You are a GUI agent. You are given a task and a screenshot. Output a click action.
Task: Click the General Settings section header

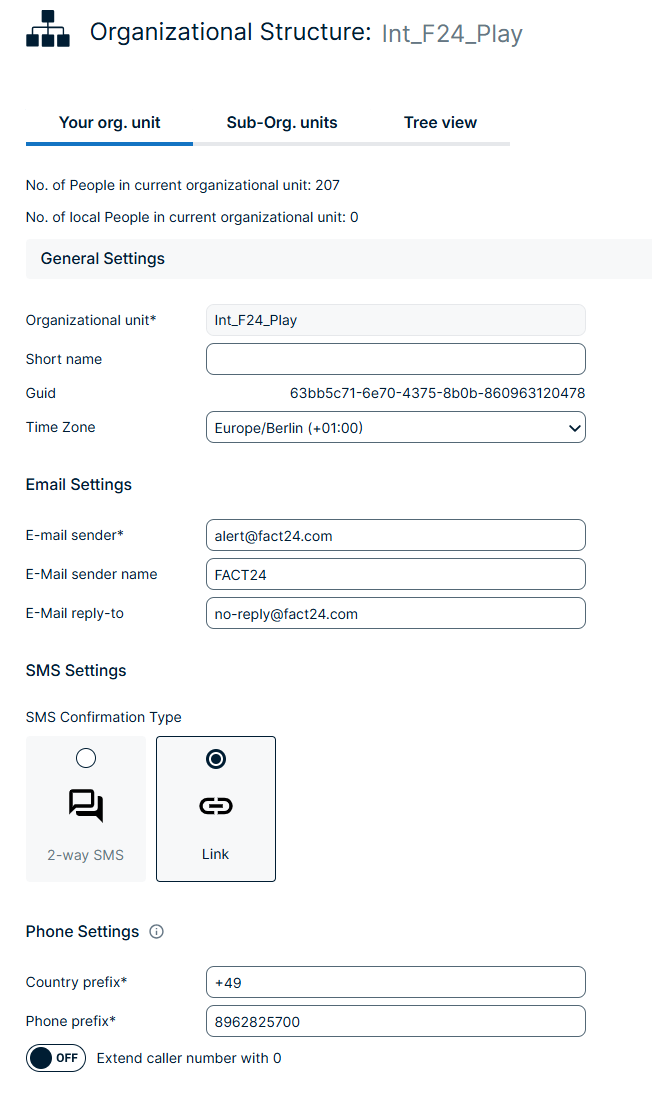pos(103,259)
